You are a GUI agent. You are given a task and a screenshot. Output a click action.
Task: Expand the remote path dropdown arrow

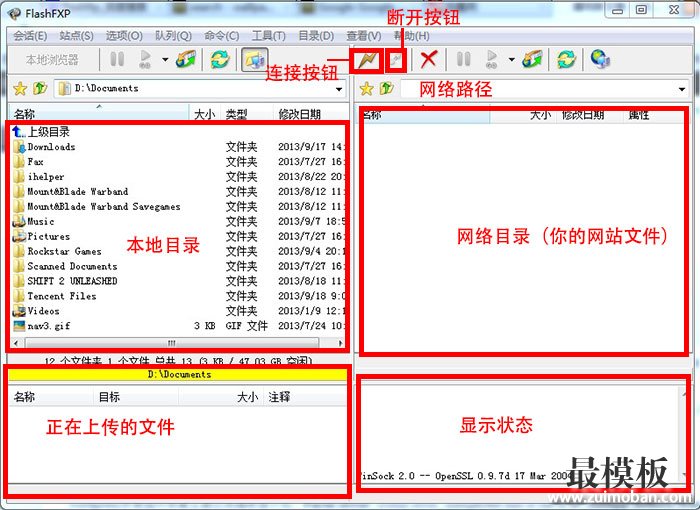pos(681,89)
